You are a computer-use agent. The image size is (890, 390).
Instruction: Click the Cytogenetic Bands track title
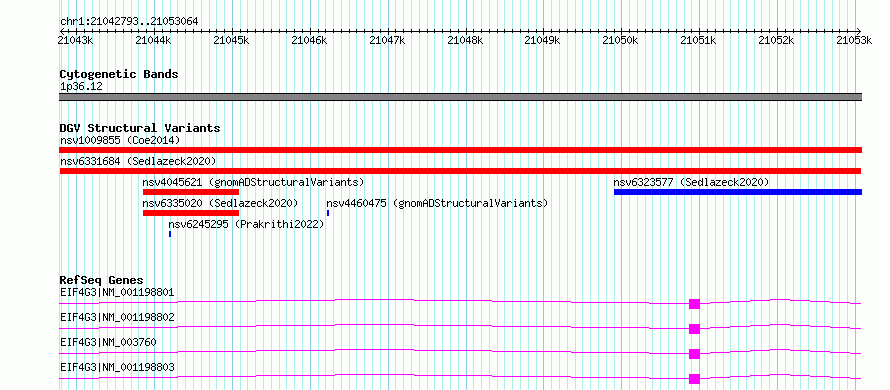point(119,74)
